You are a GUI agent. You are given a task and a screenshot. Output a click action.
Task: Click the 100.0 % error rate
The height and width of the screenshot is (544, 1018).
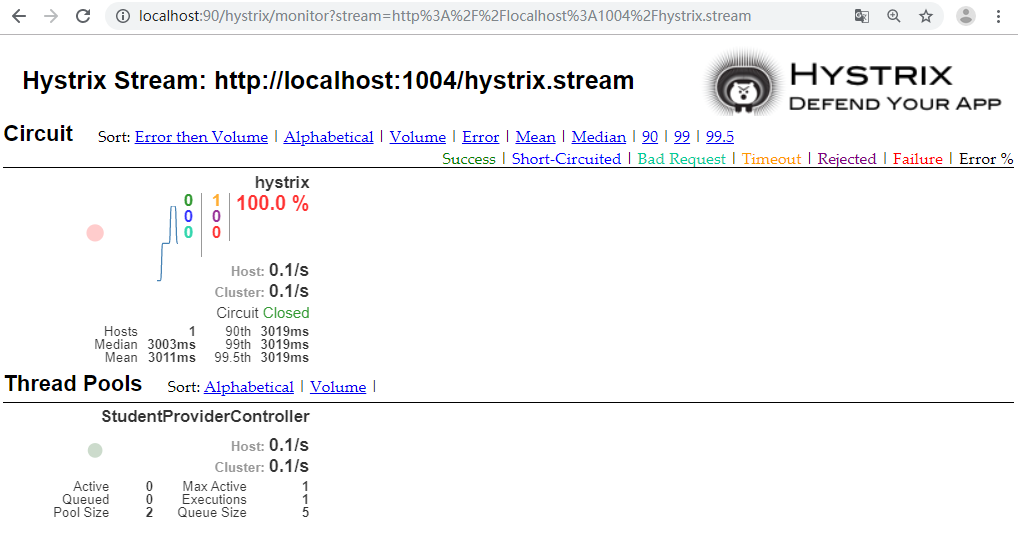click(x=272, y=203)
